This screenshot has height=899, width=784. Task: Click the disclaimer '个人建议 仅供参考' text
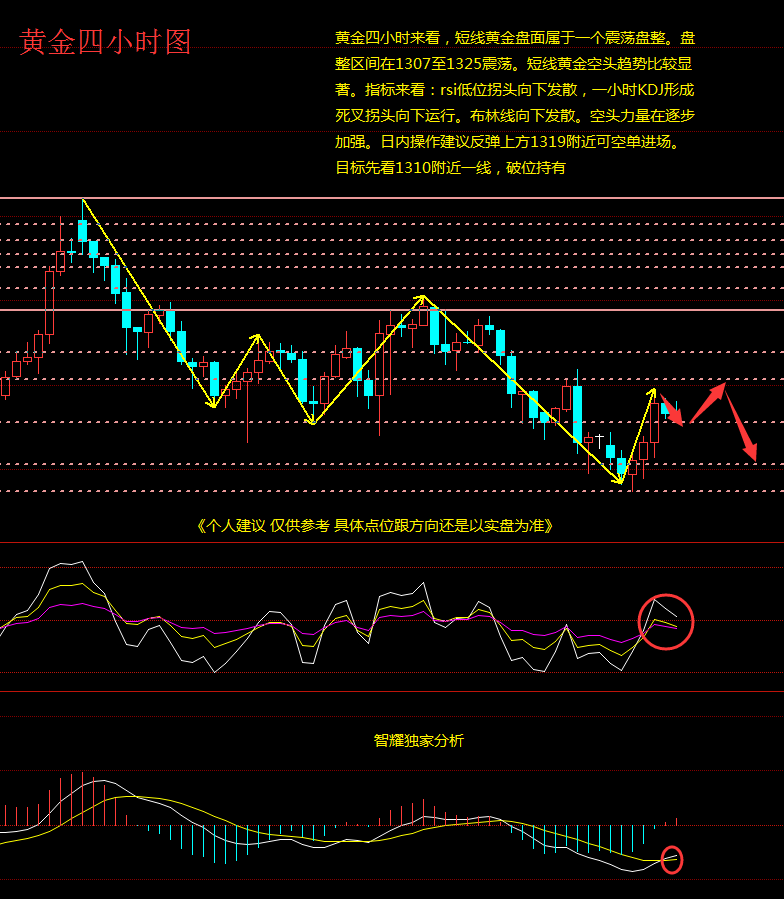(x=375, y=526)
